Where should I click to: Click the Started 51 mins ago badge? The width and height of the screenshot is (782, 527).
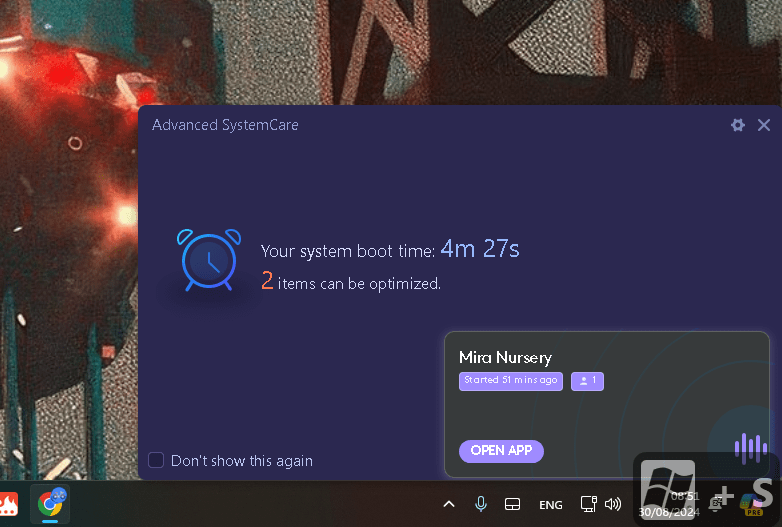(x=511, y=380)
